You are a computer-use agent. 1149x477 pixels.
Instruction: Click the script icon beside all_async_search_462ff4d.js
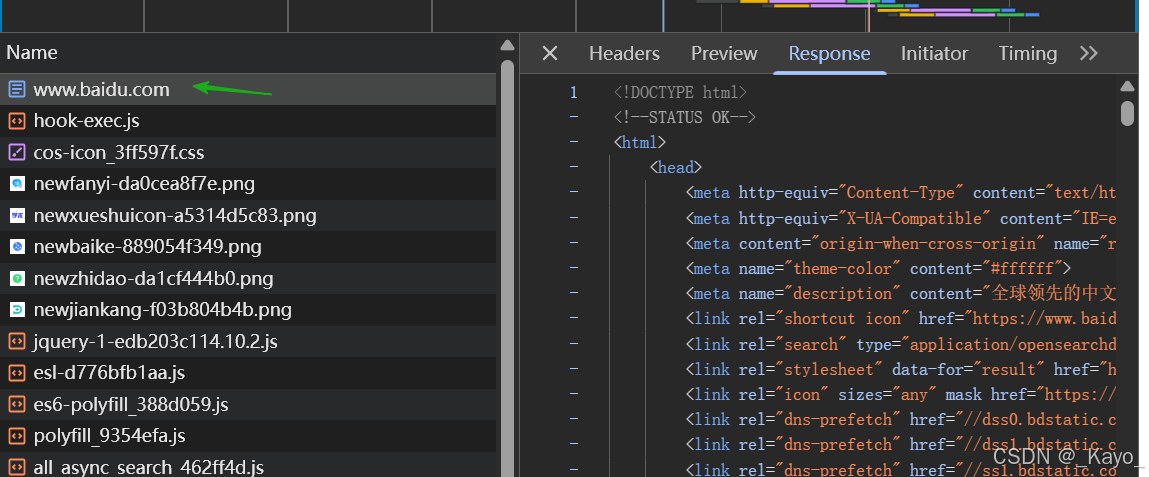[x=16, y=467]
